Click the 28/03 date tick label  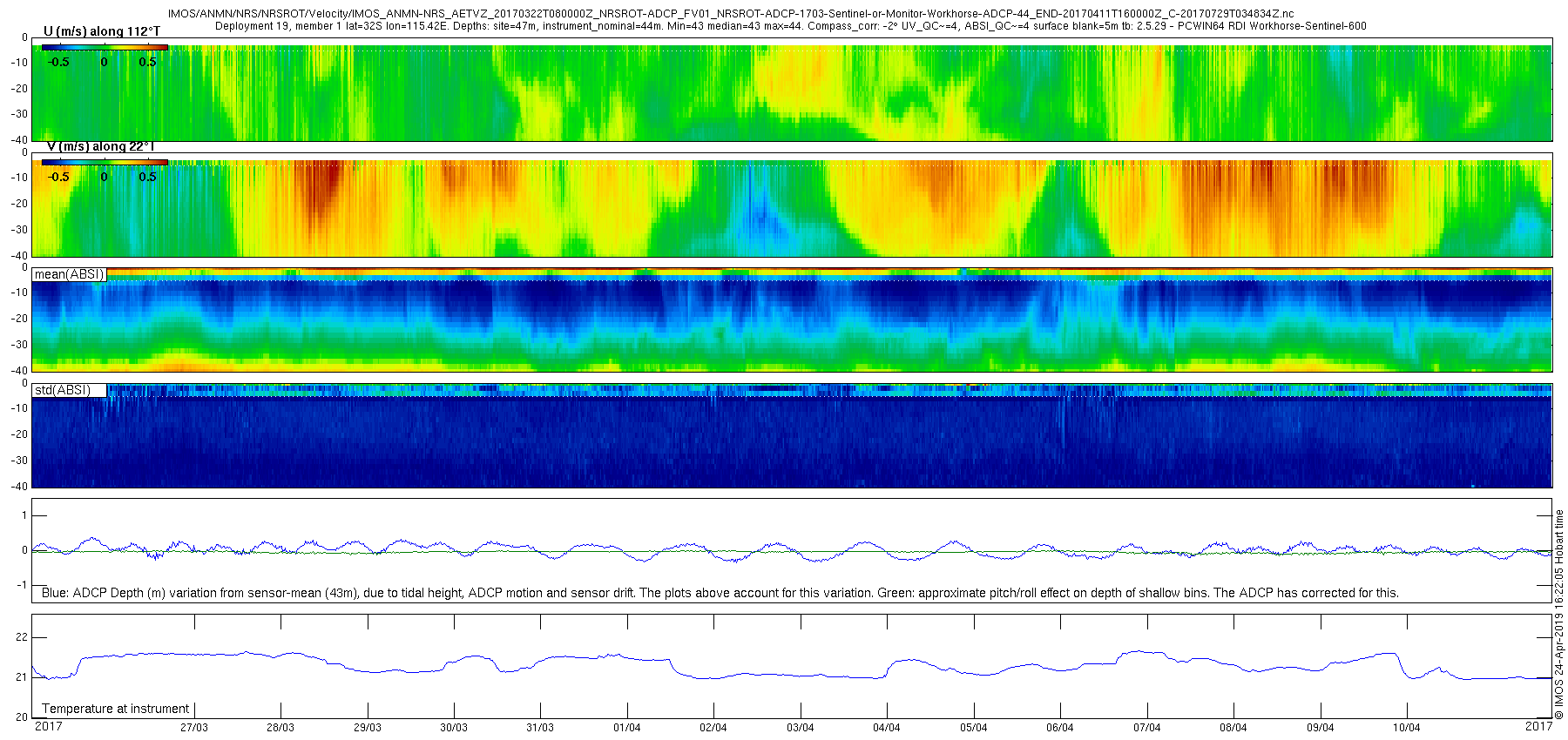[x=280, y=728]
